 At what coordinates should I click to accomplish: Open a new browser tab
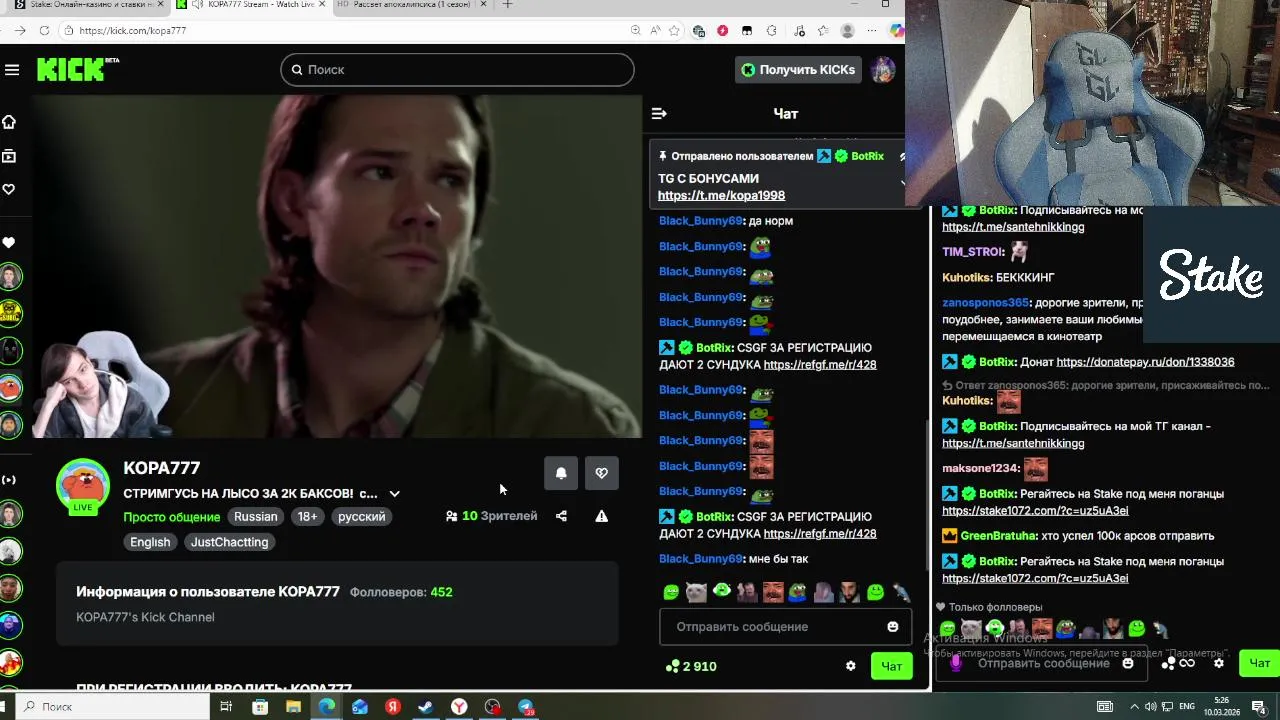click(x=507, y=5)
